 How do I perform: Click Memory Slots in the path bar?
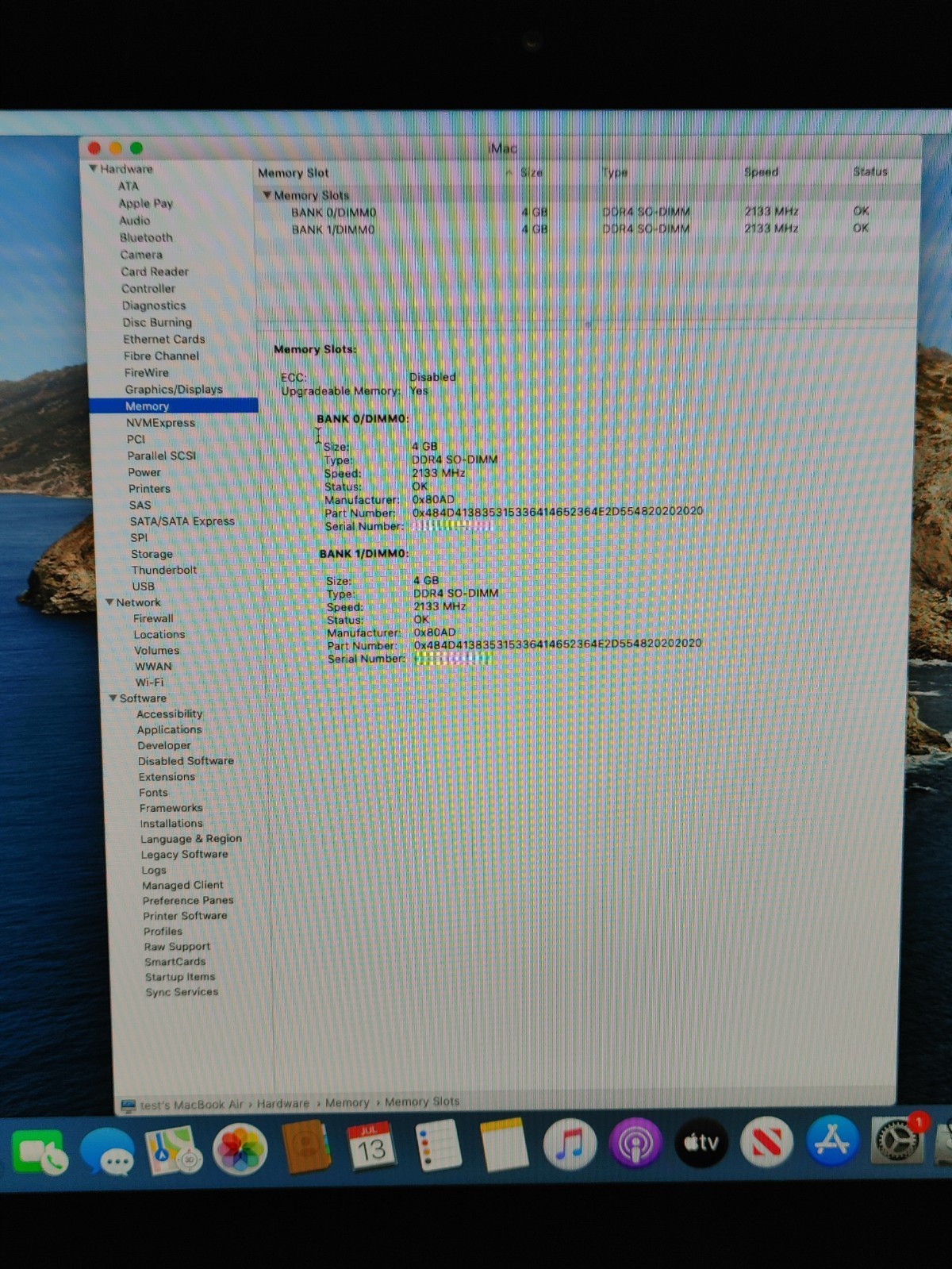click(422, 1102)
